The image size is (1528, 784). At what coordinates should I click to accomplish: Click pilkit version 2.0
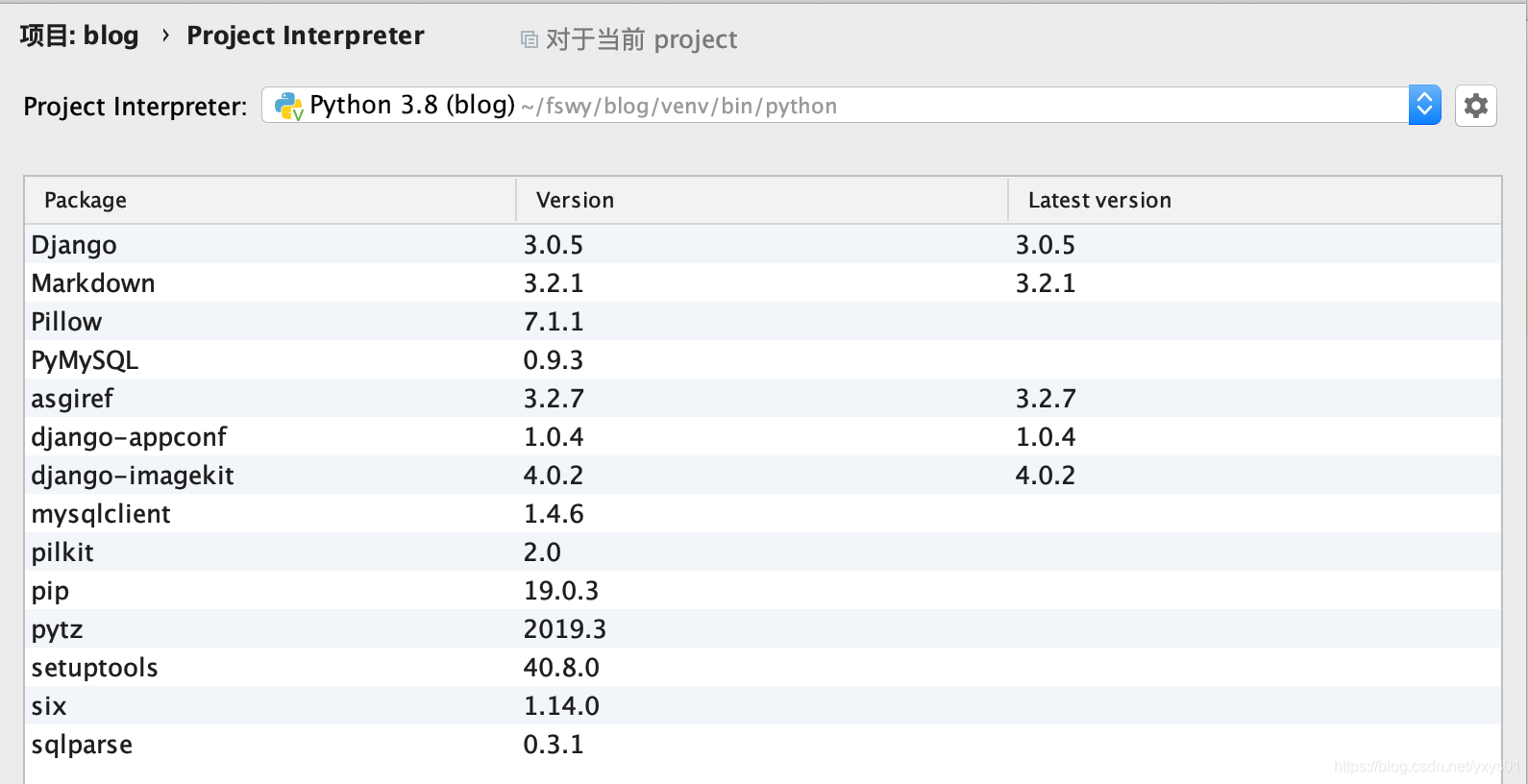pos(542,552)
